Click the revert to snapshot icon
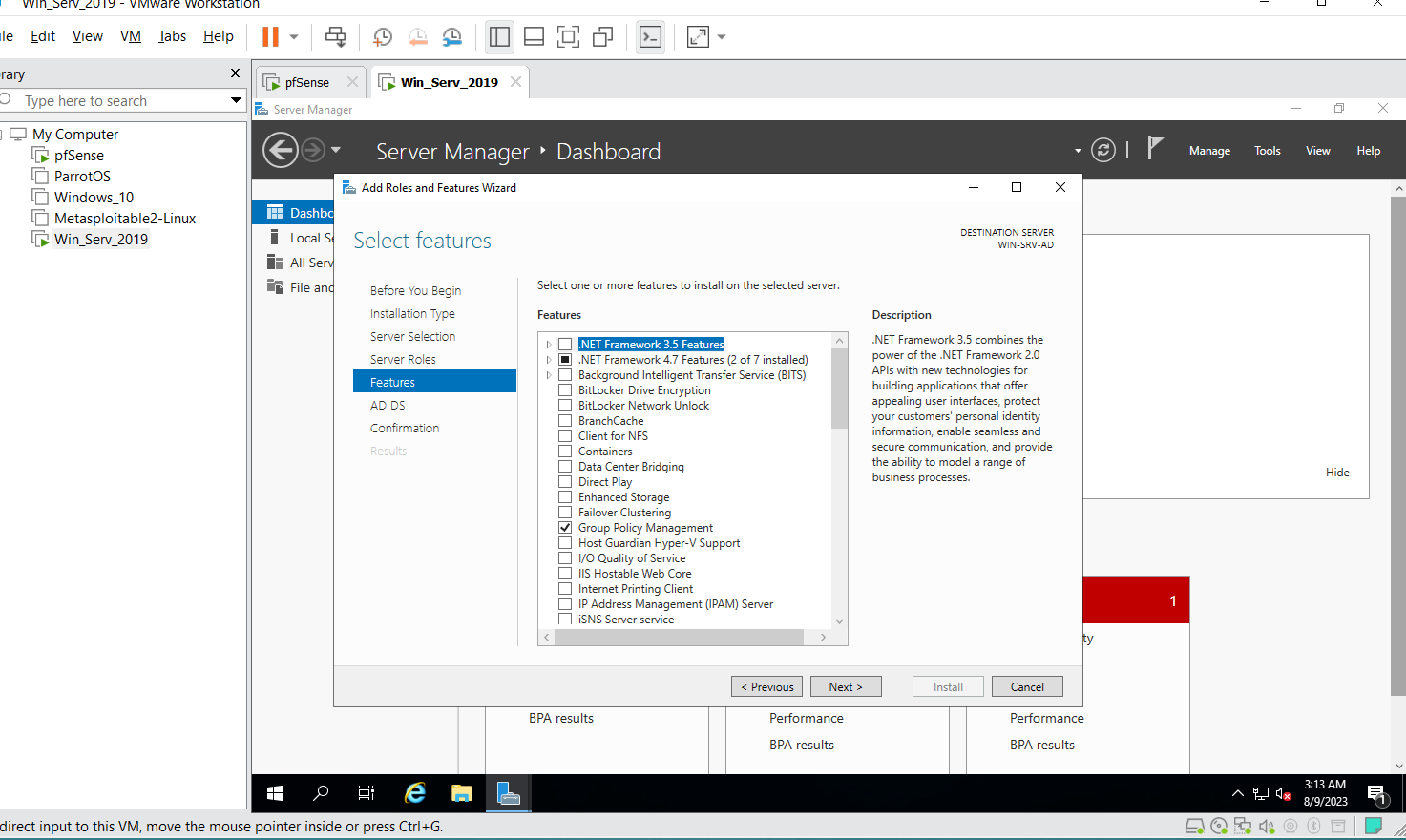 (417, 37)
